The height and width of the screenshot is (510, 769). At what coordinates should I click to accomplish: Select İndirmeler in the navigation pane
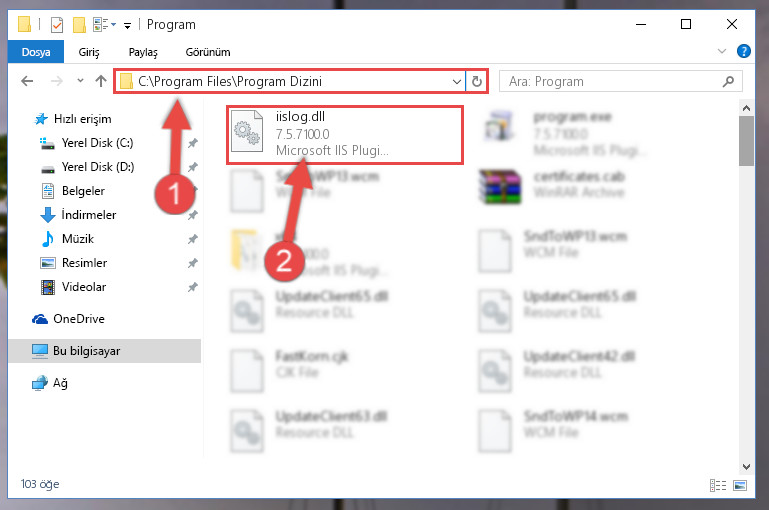(x=89, y=215)
